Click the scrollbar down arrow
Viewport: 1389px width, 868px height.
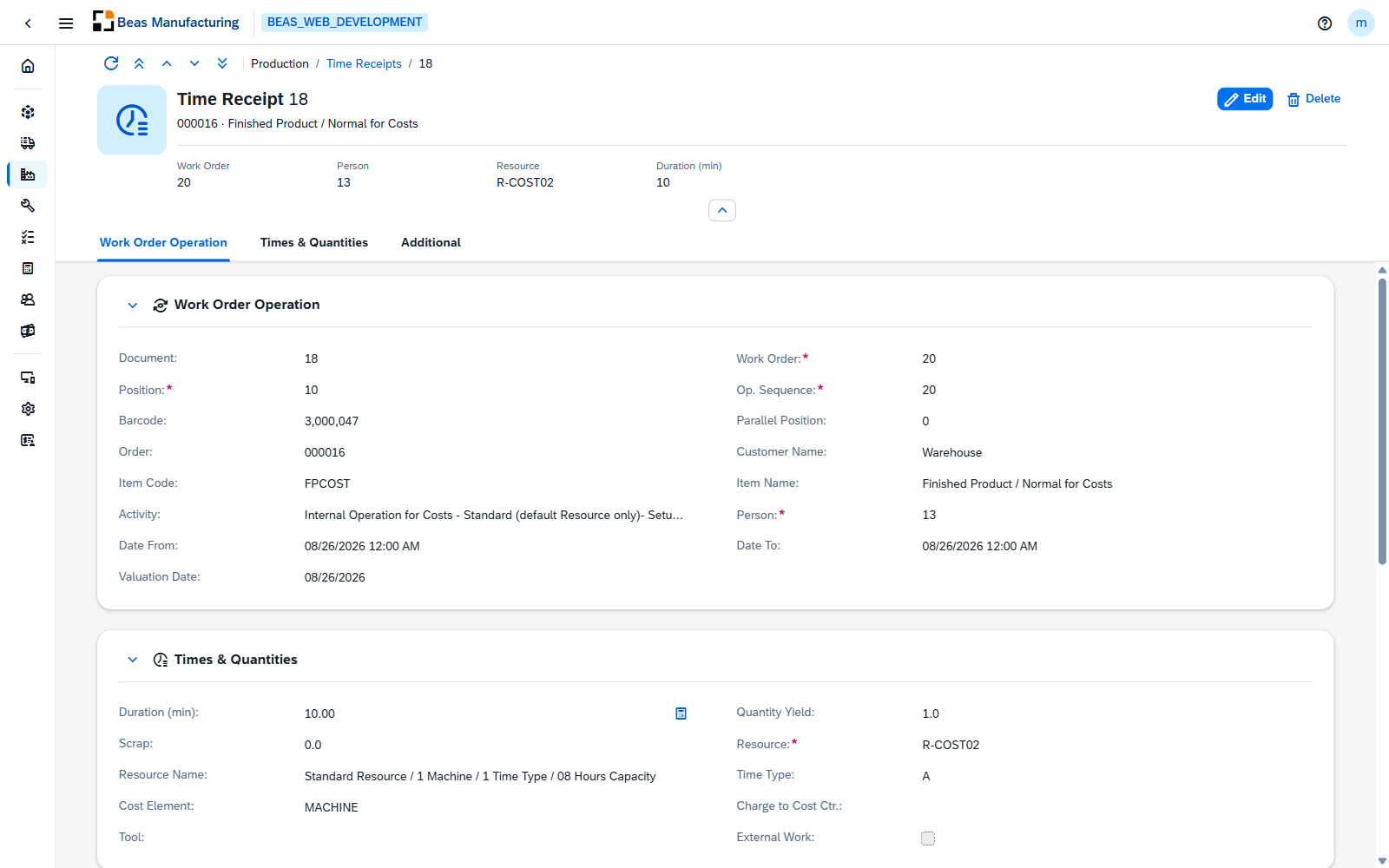[x=1382, y=861]
